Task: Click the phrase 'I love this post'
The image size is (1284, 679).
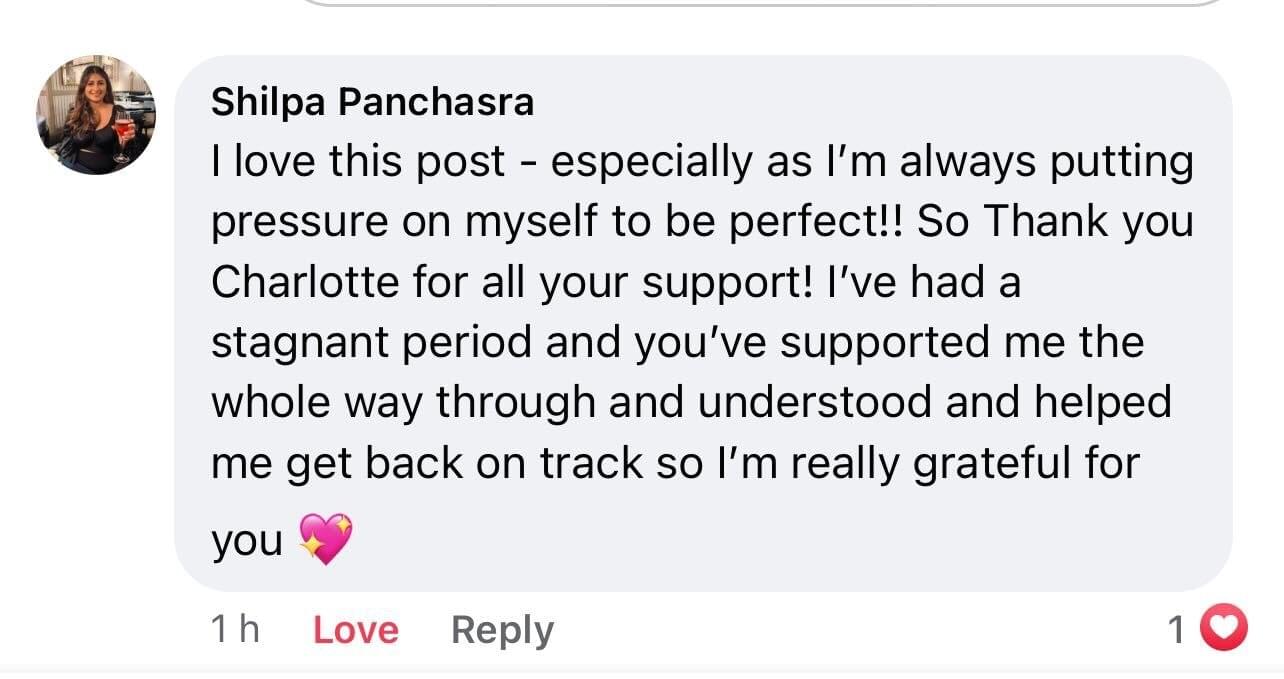Action: click(358, 162)
